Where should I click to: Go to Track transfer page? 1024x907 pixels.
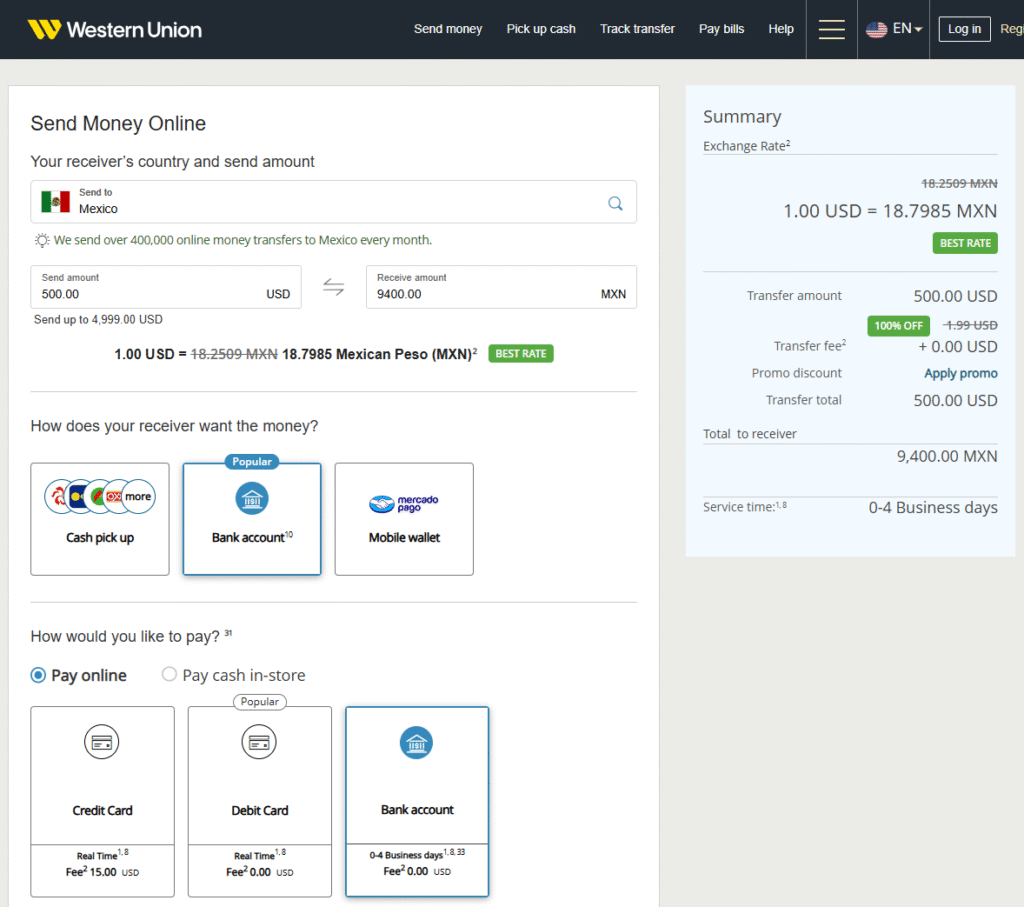[637, 29]
